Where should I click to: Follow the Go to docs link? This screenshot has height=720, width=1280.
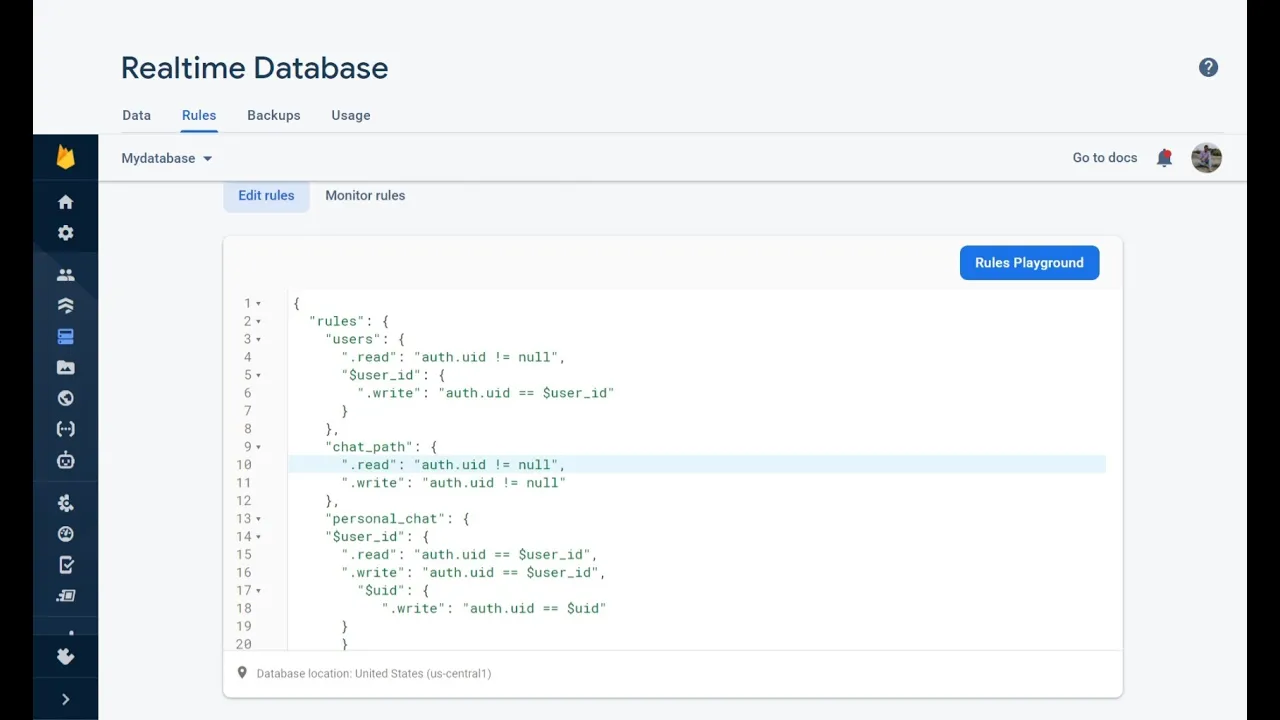(x=1105, y=158)
